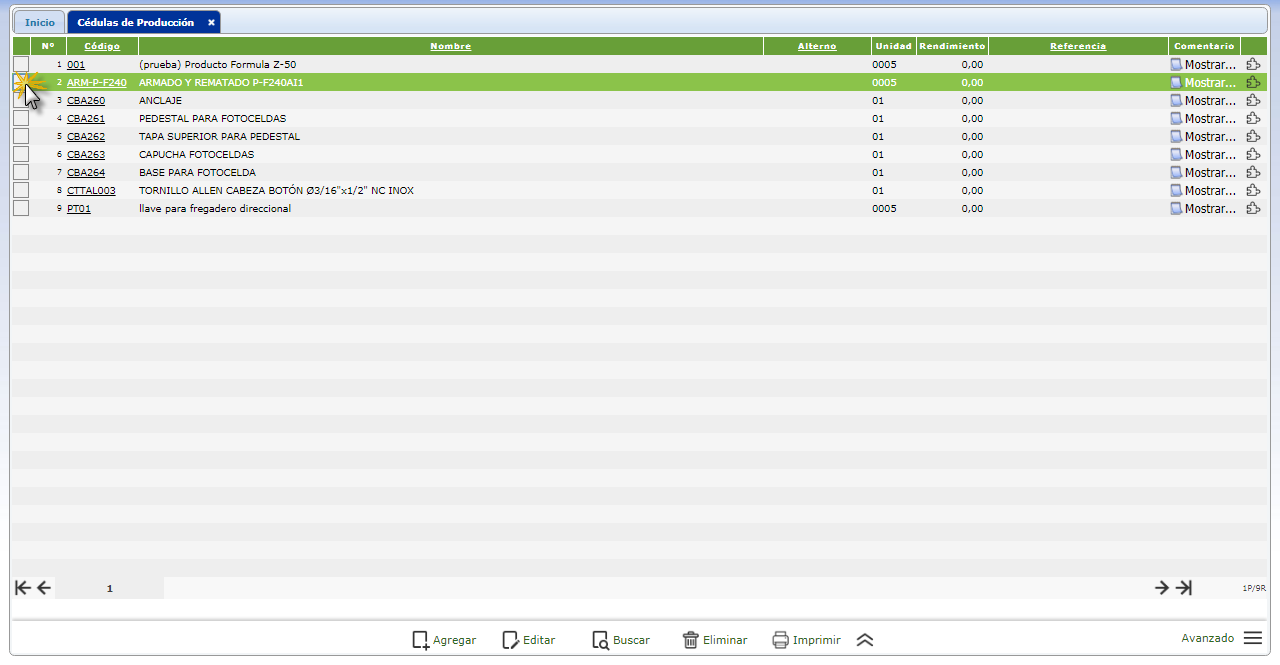
Task: Click the Rendimiento column header
Action: pyautogui.click(x=952, y=46)
